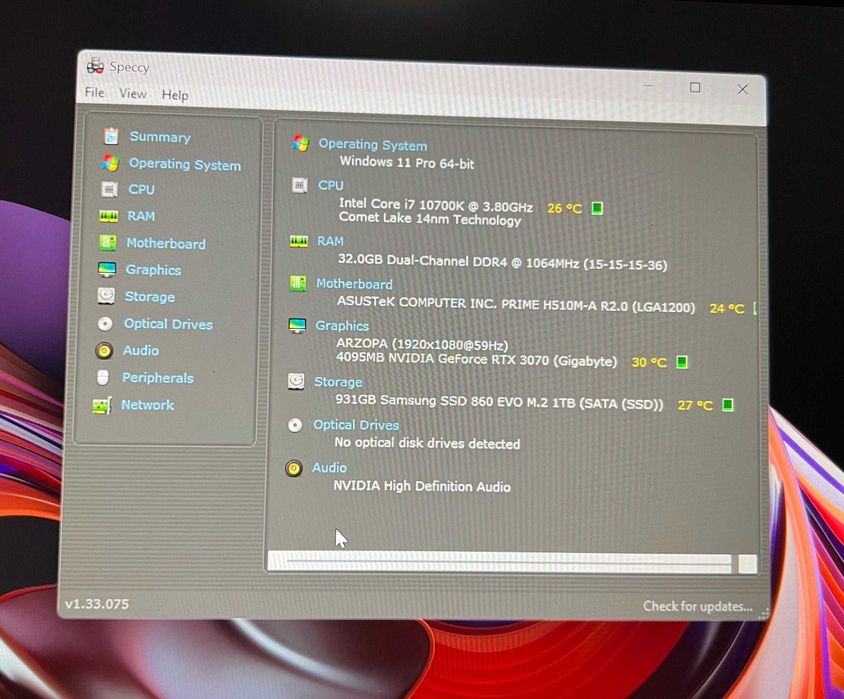The image size is (844, 699).
Task: Select Operating System in the sidebar
Action: point(185,164)
